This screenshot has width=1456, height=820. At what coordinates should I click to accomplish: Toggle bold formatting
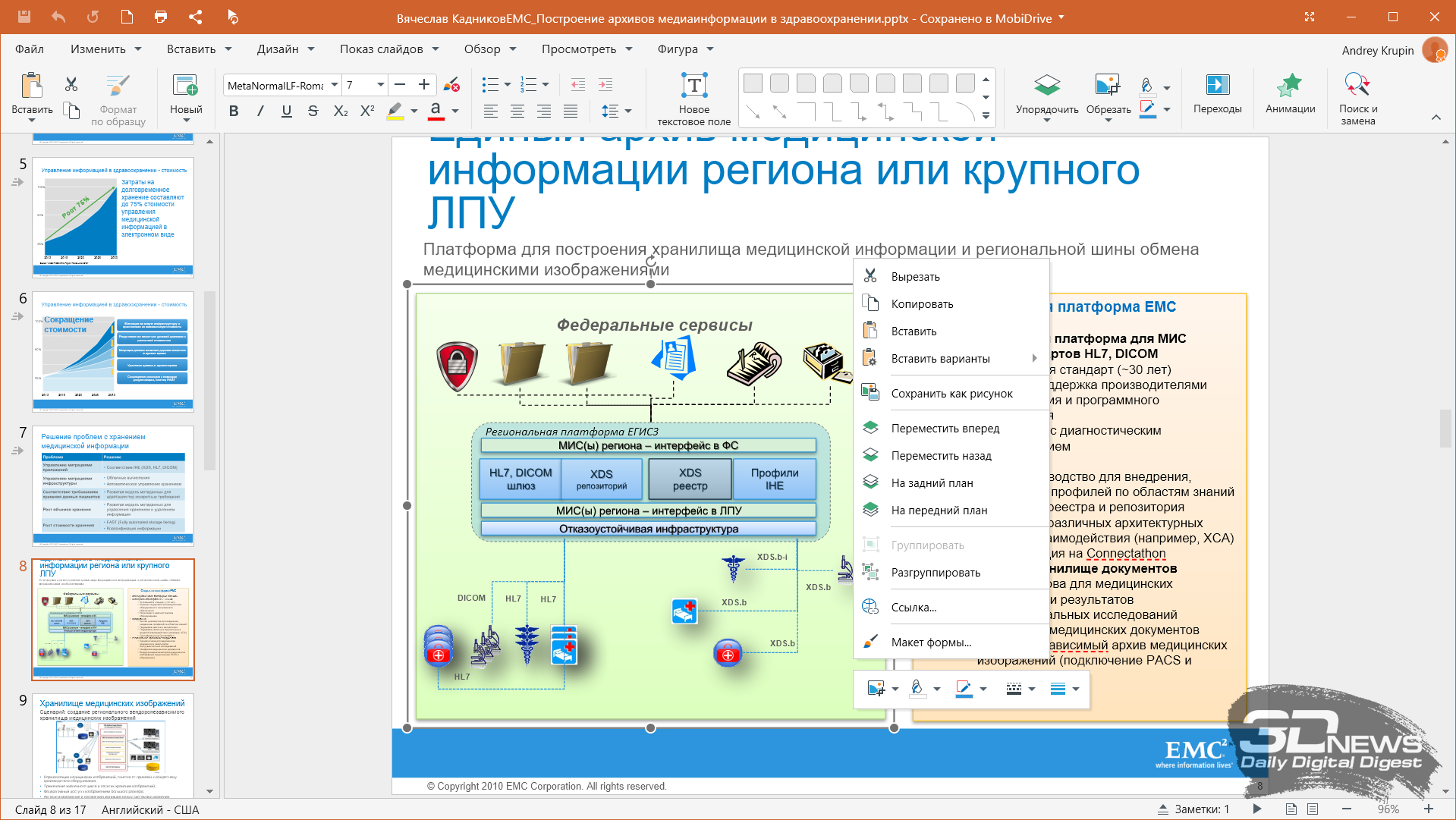click(x=234, y=111)
